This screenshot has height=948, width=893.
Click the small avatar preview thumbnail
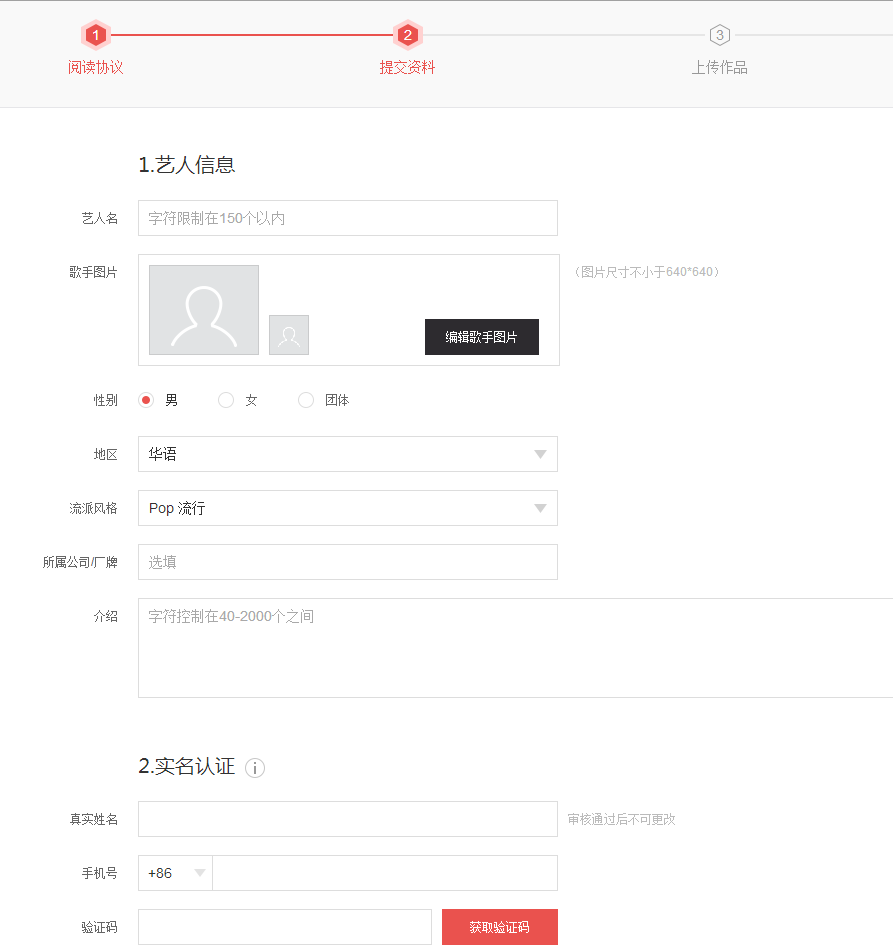(288, 335)
